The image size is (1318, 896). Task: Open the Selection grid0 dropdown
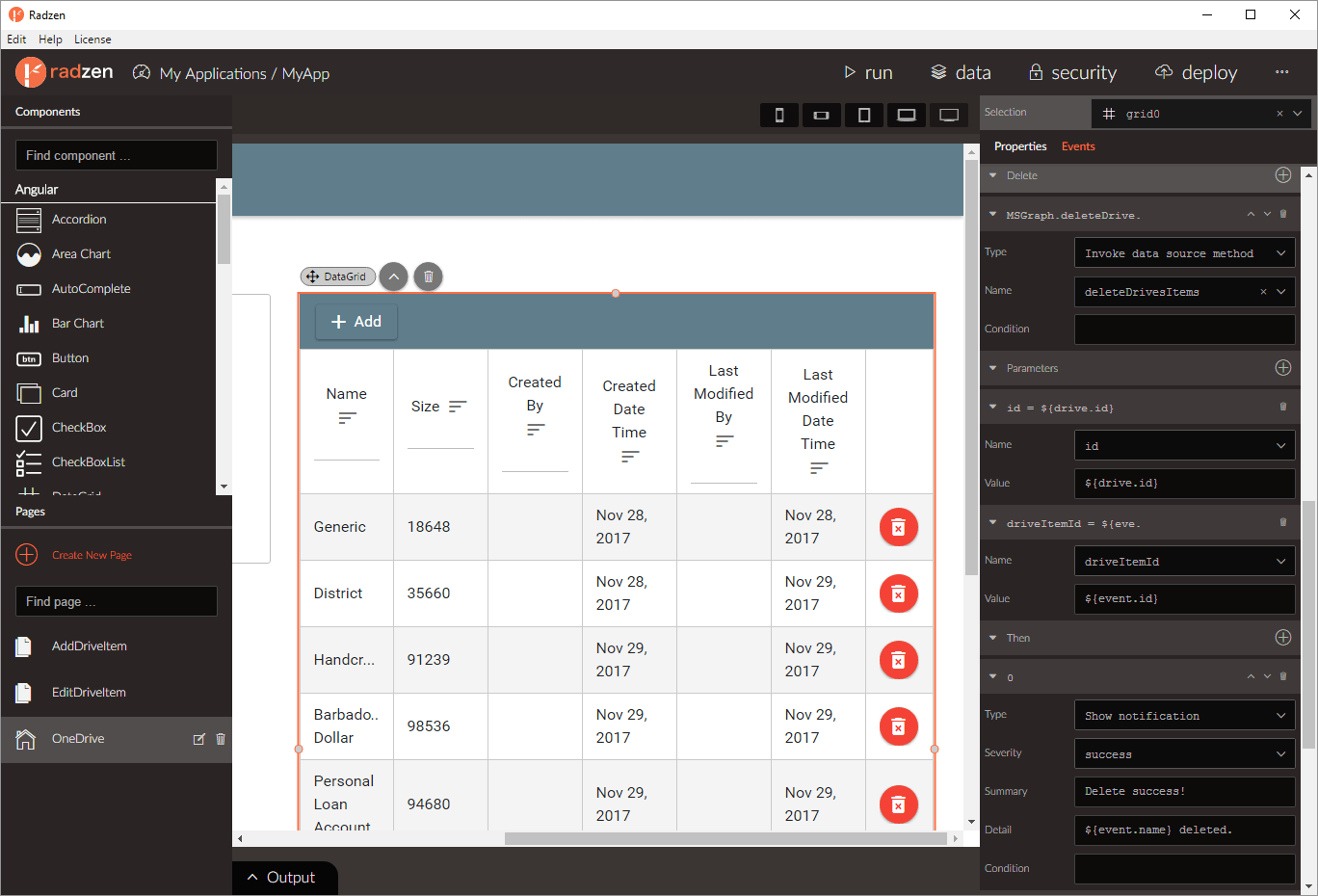tap(1298, 114)
